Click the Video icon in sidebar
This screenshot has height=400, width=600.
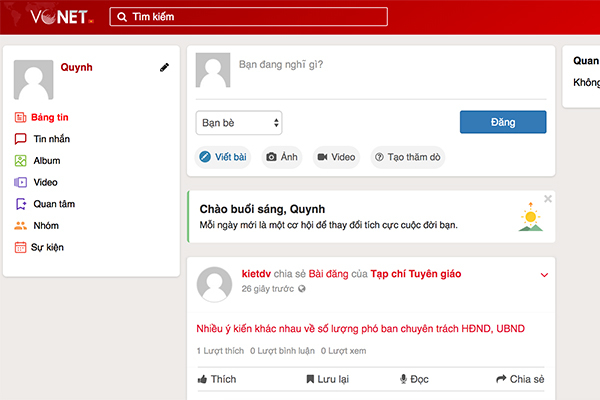pyautogui.click(x=20, y=182)
